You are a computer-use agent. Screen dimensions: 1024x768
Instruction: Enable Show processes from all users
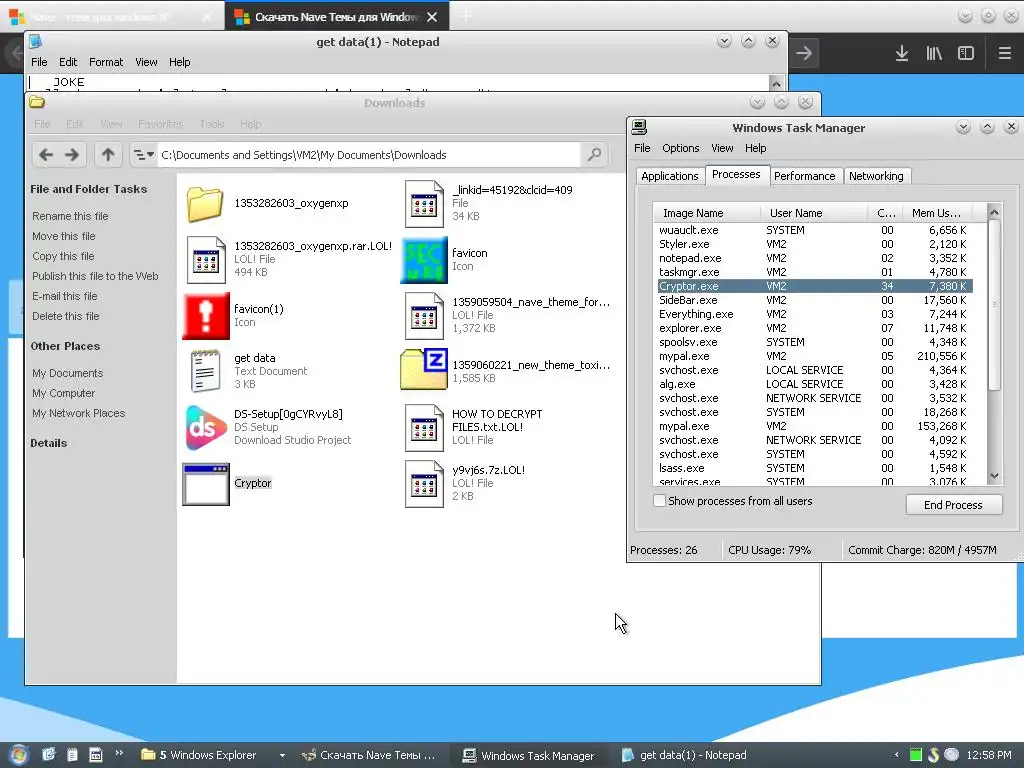(660, 501)
